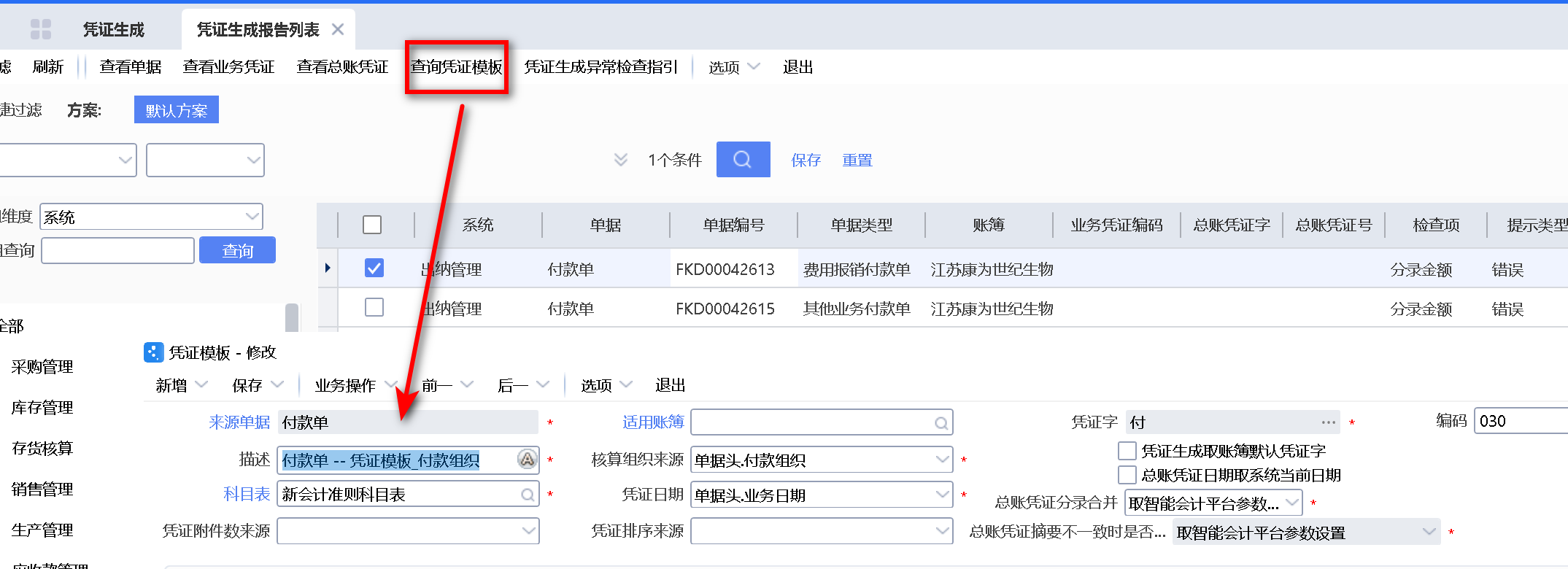This screenshot has width=1568, height=569.
Task: Open the first filter field dropdown
Action: tap(126, 160)
